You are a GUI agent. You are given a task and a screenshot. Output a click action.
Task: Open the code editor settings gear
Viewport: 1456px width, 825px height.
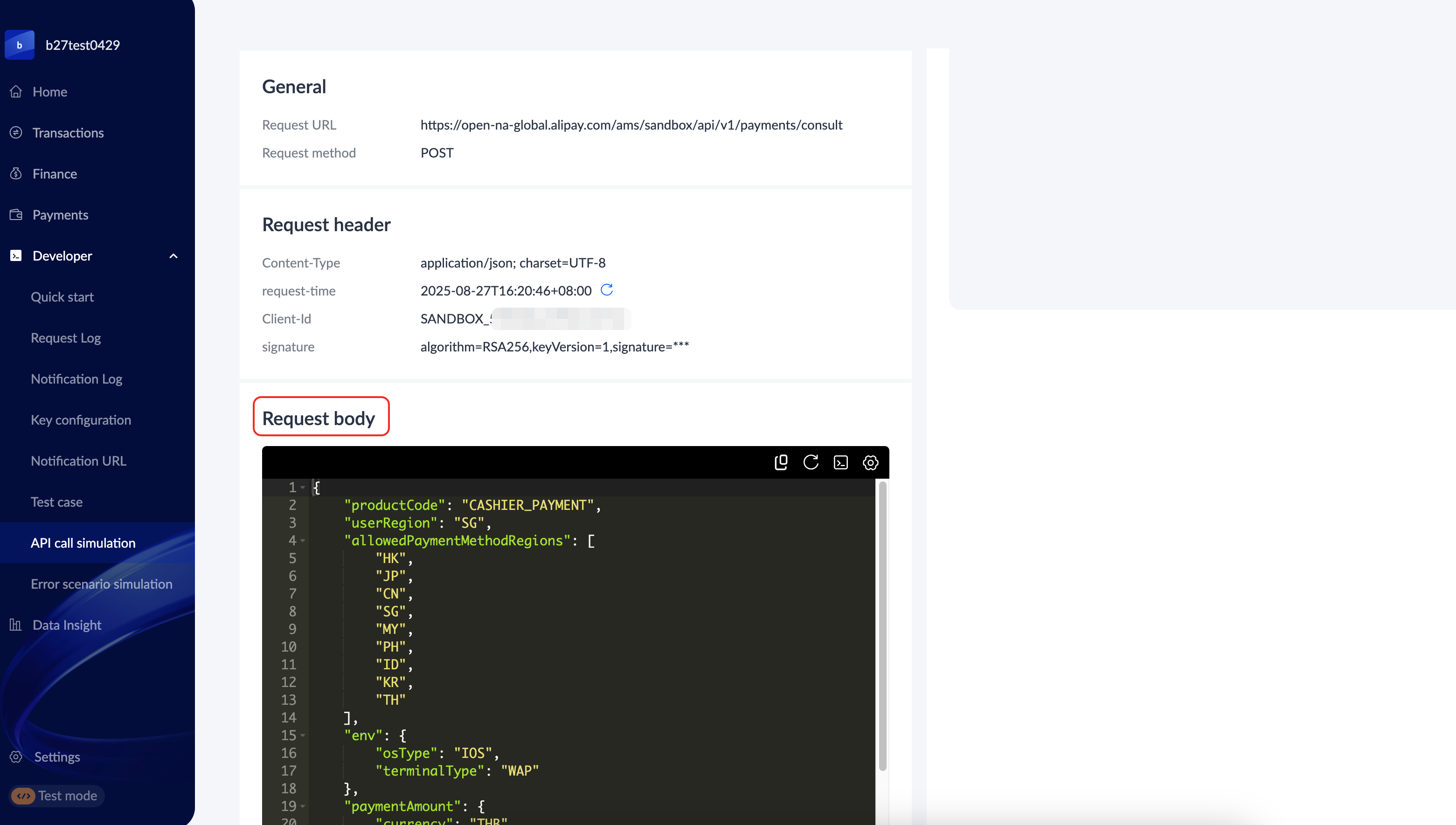pyautogui.click(x=871, y=462)
